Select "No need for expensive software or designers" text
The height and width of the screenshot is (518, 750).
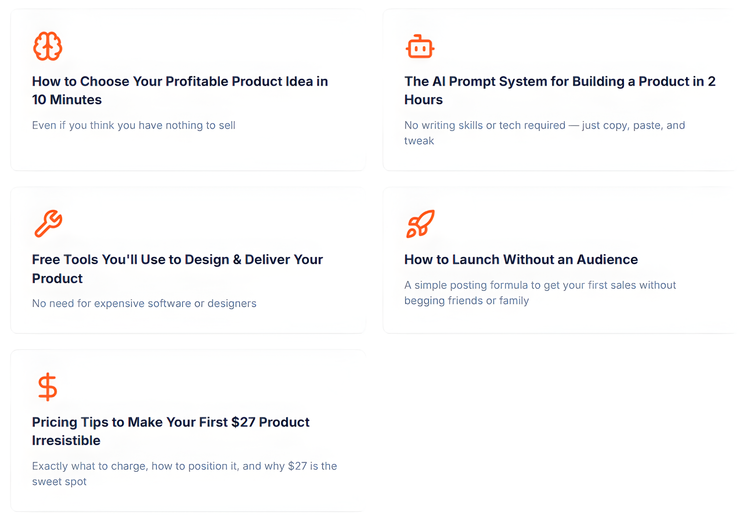click(144, 303)
